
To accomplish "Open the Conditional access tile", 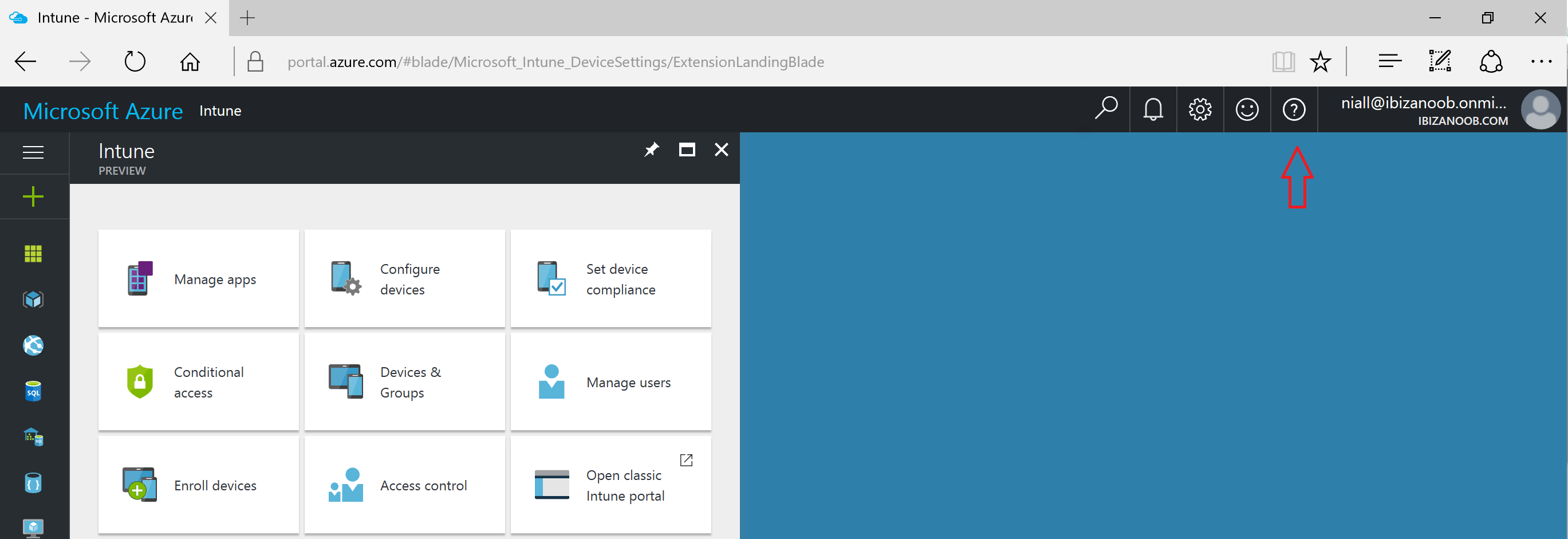I will click(199, 382).
